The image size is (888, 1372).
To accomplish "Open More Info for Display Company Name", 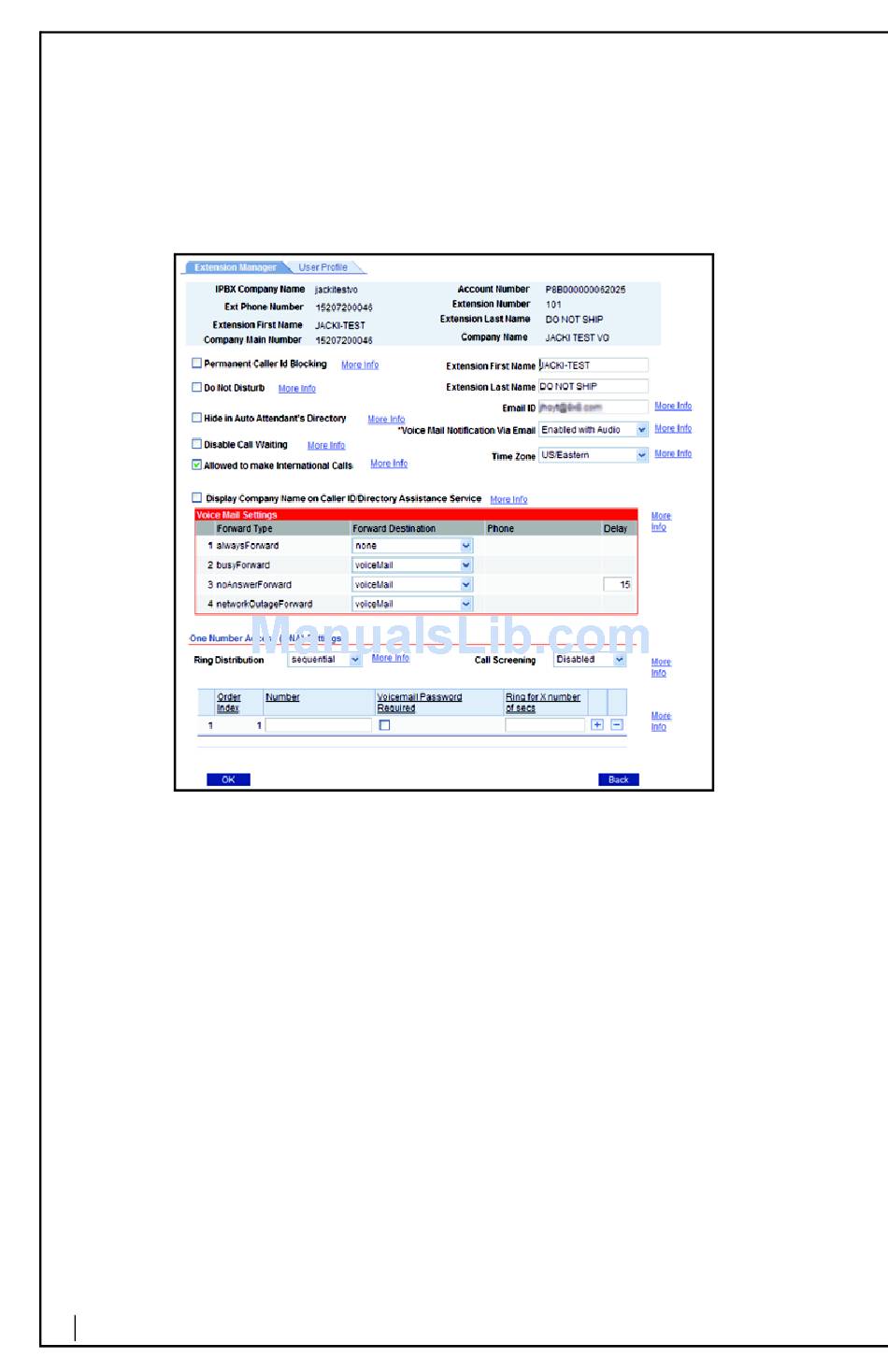I will point(508,500).
